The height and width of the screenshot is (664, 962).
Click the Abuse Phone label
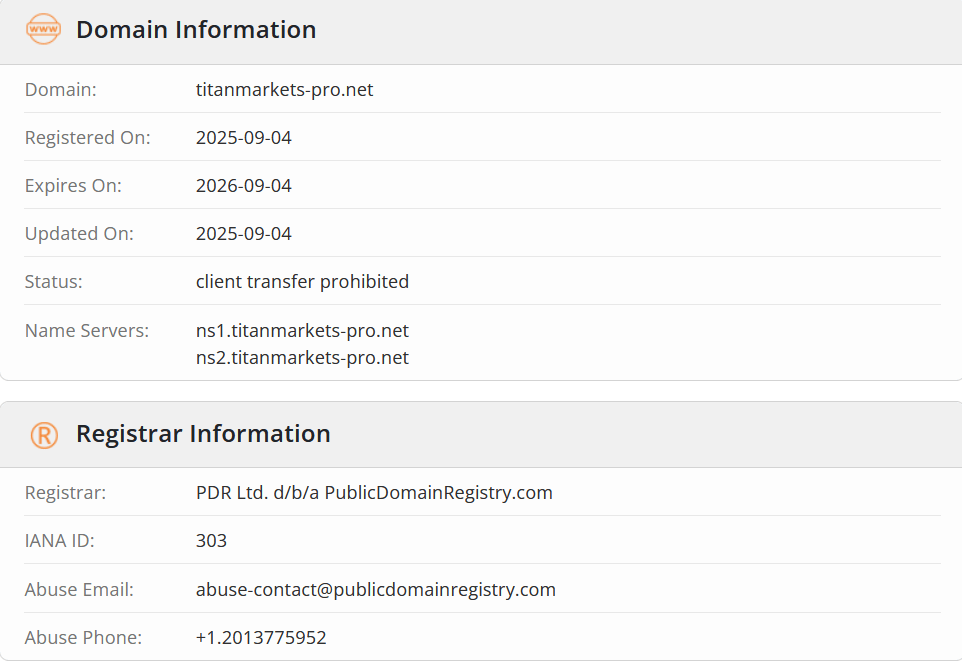click(x=83, y=637)
